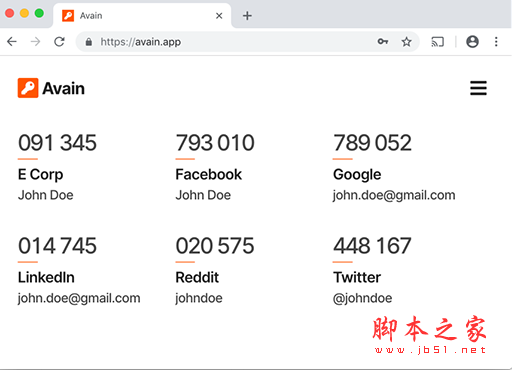Select the Facebook account name
This screenshot has width=512, height=370.
209,175
